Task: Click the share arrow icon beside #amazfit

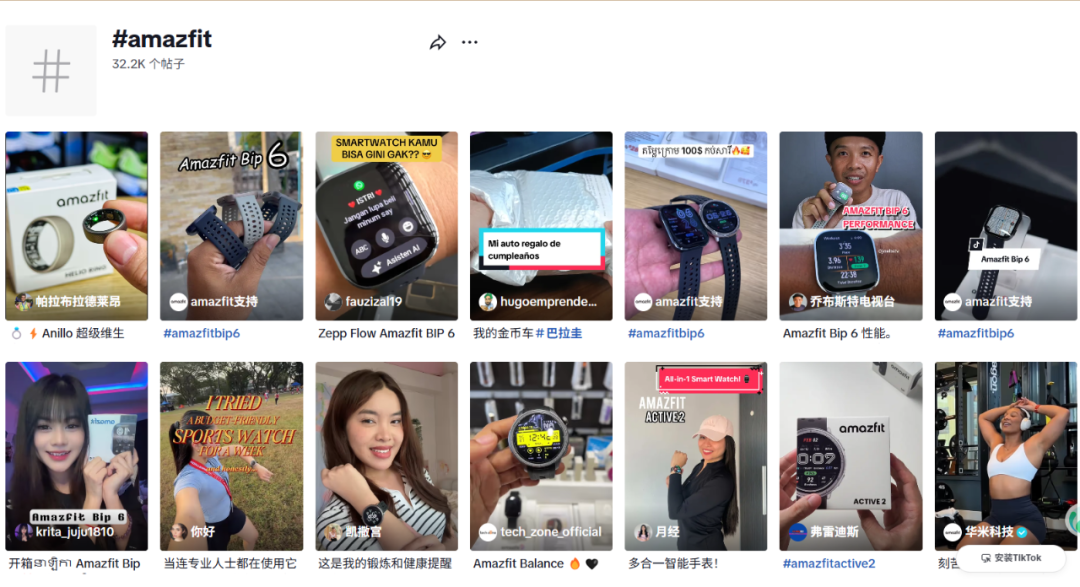Action: click(437, 43)
